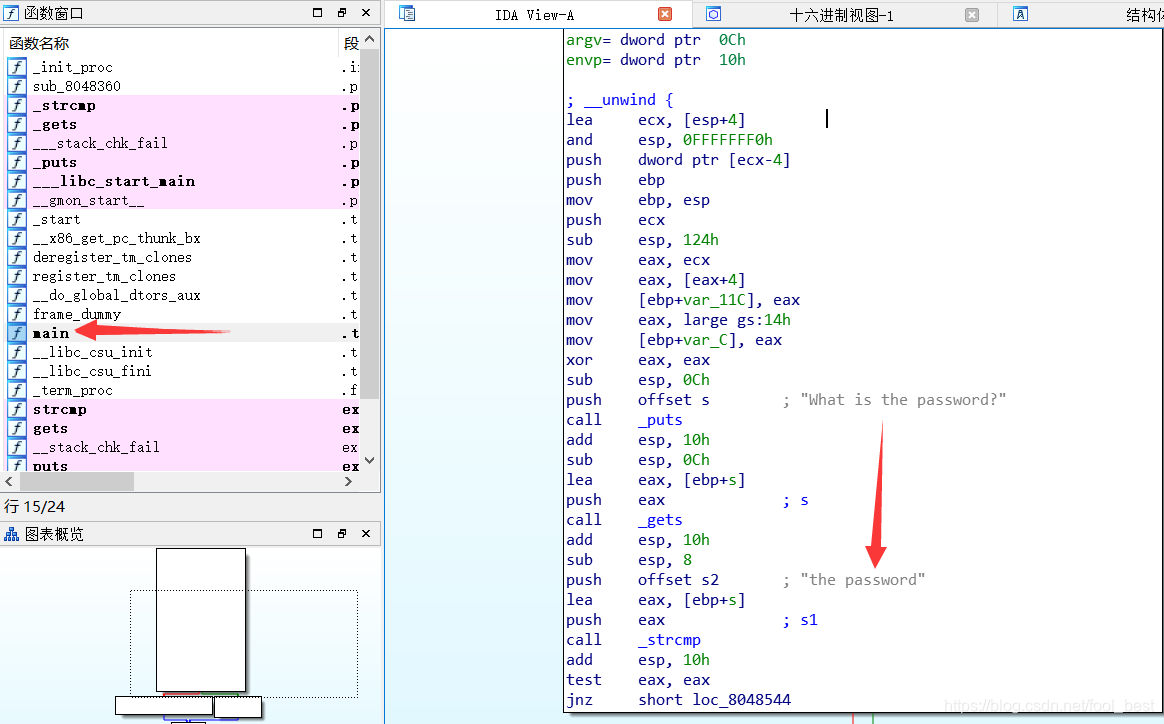Click function icon beside main

[x=17, y=333]
